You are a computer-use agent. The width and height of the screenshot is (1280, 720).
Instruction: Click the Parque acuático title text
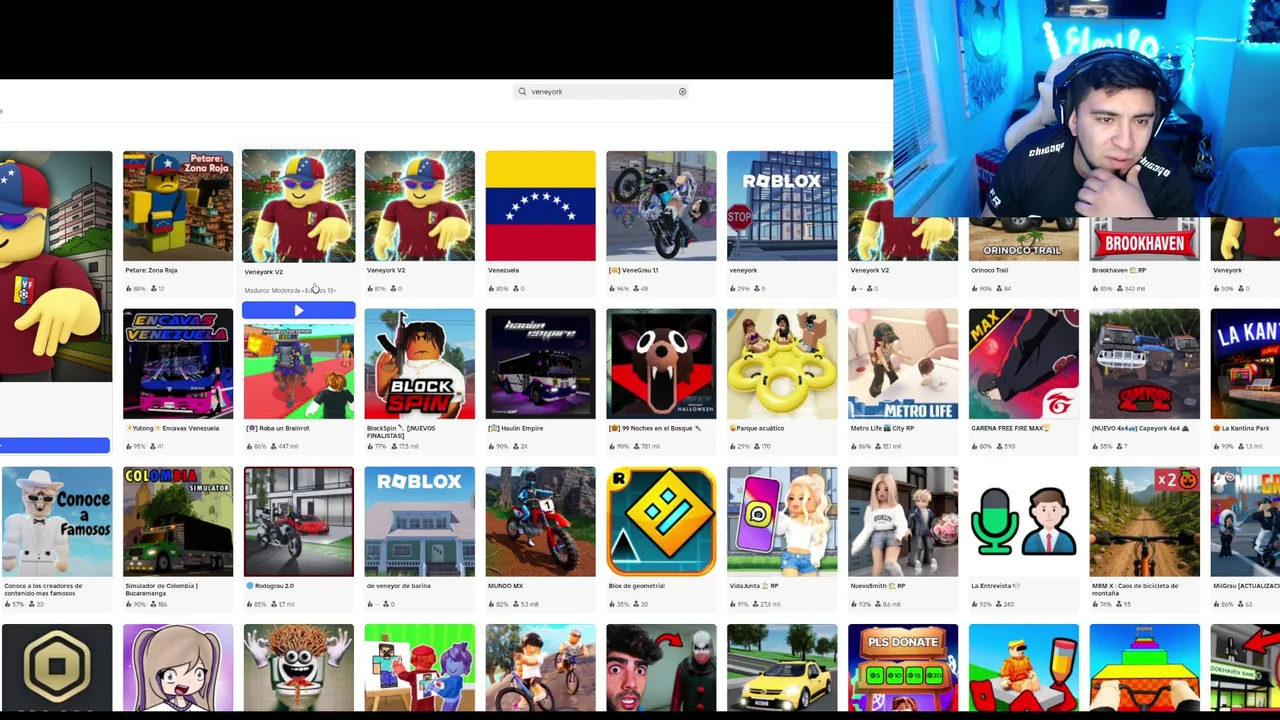[x=756, y=428]
